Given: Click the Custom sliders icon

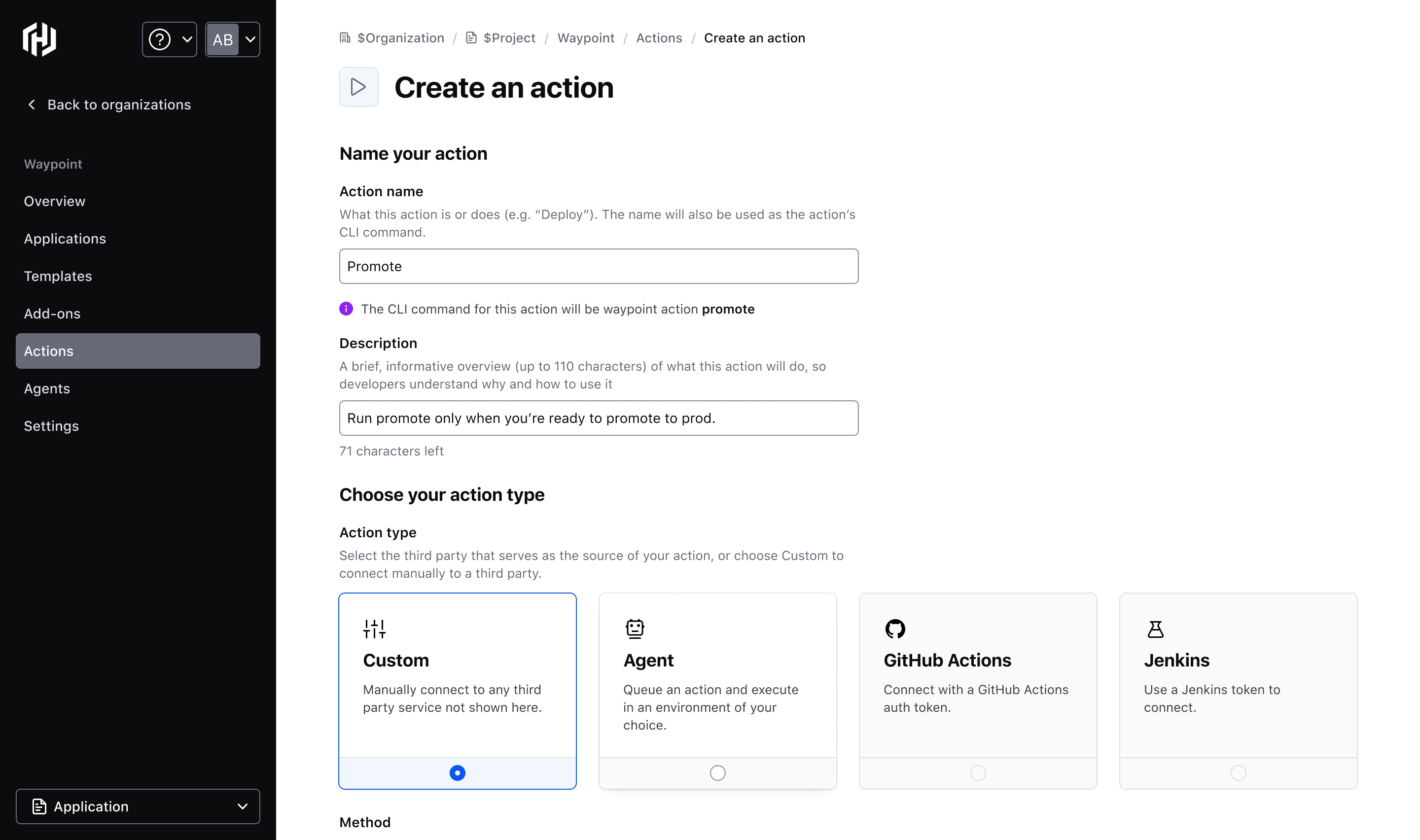Looking at the screenshot, I should click(x=374, y=629).
